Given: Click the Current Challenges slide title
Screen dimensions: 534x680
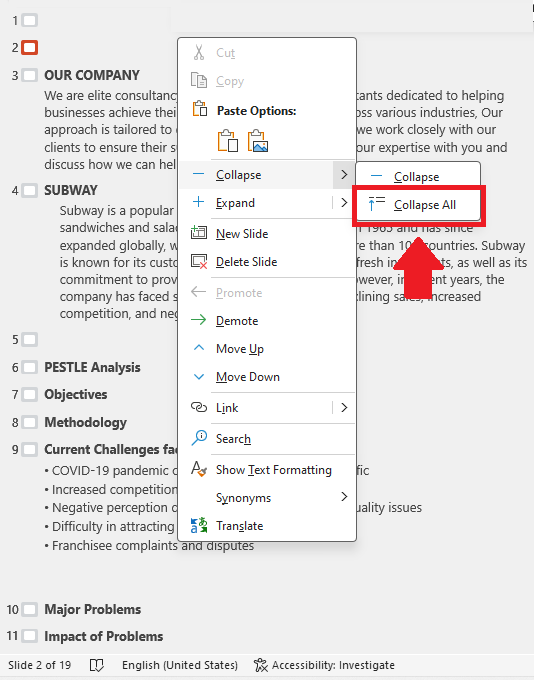Looking at the screenshot, I should (x=111, y=449).
